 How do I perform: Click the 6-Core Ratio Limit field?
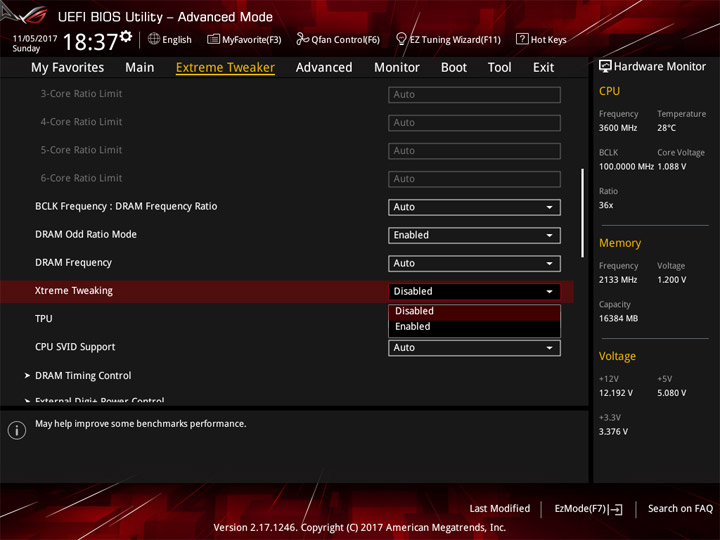pyautogui.click(x=474, y=179)
